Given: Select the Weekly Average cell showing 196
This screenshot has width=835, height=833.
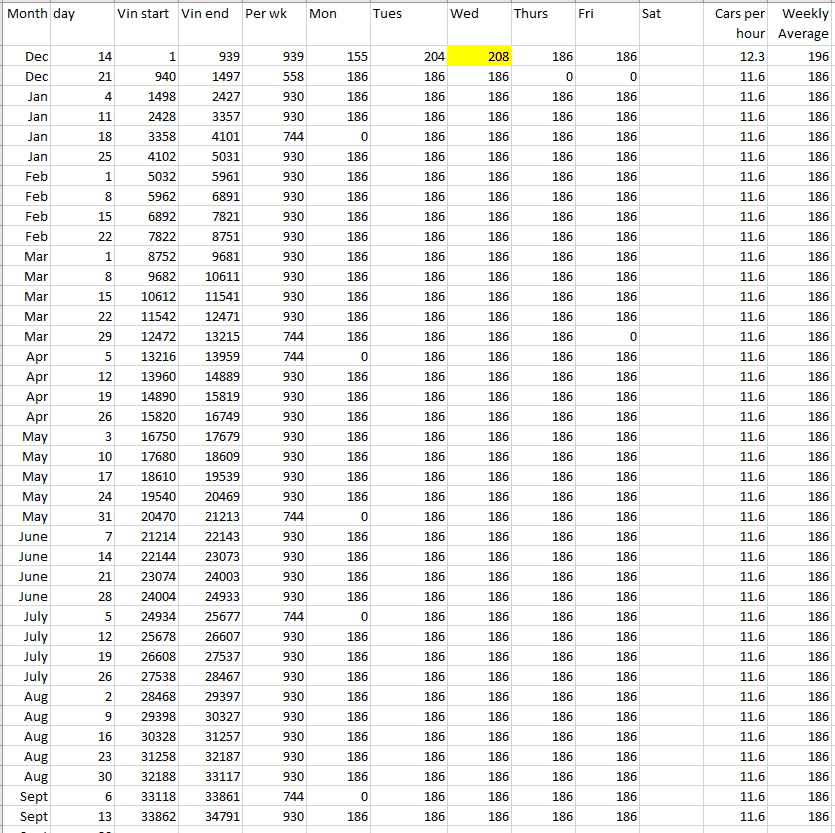Looking at the screenshot, I should click(801, 56).
